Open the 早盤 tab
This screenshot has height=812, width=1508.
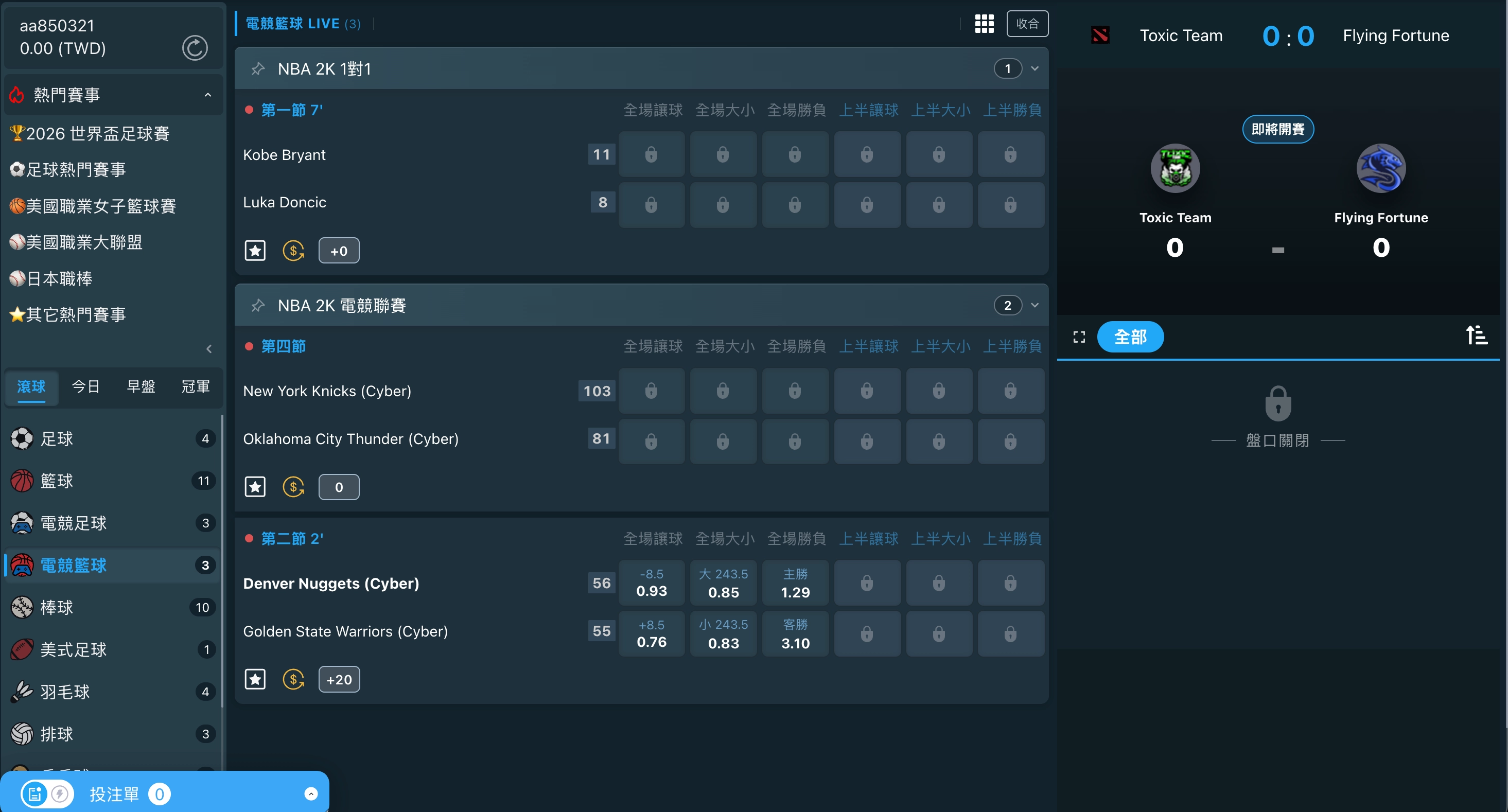[141, 386]
